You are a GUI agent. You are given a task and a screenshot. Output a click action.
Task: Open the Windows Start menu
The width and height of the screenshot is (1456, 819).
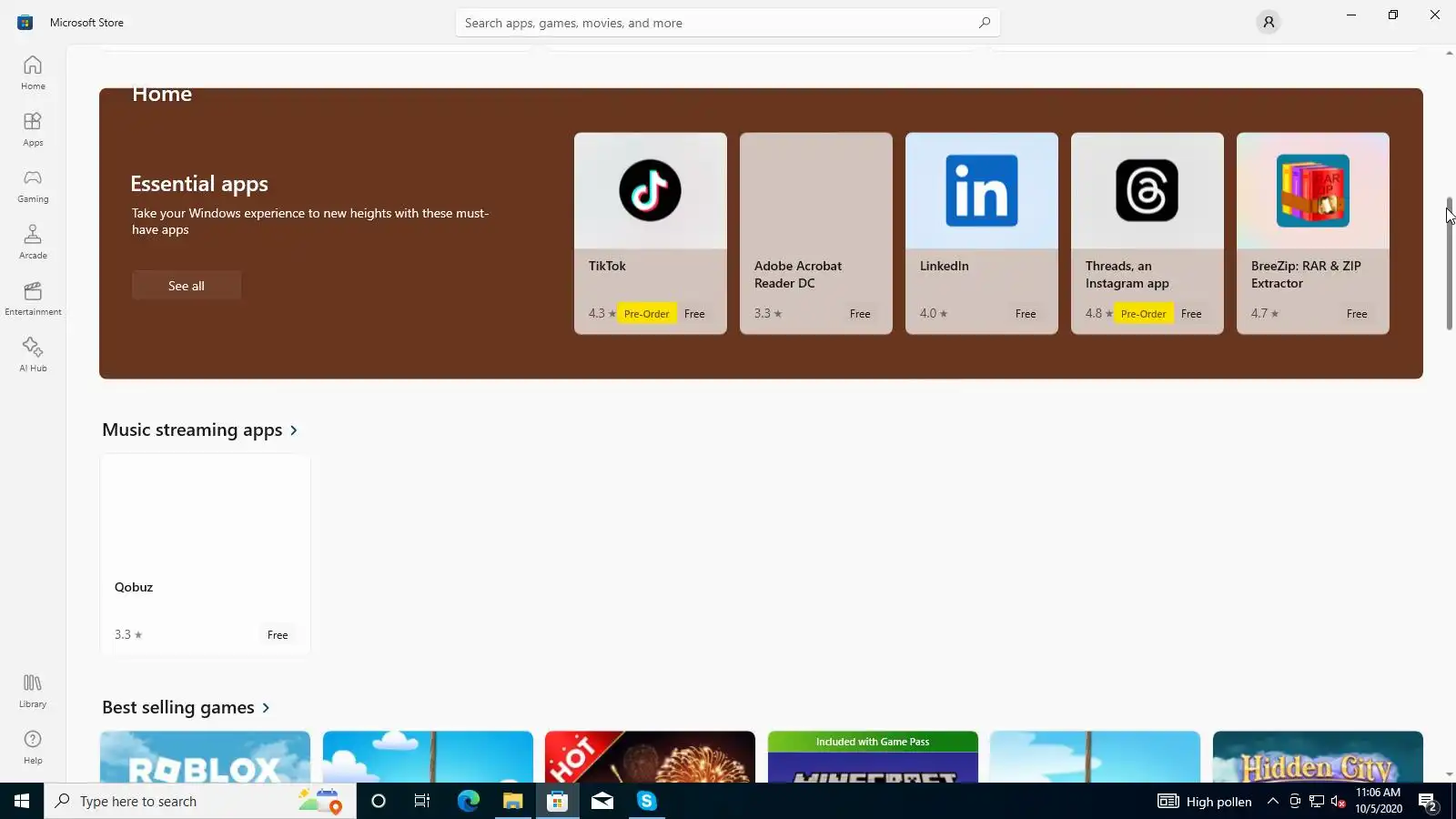click(x=22, y=801)
